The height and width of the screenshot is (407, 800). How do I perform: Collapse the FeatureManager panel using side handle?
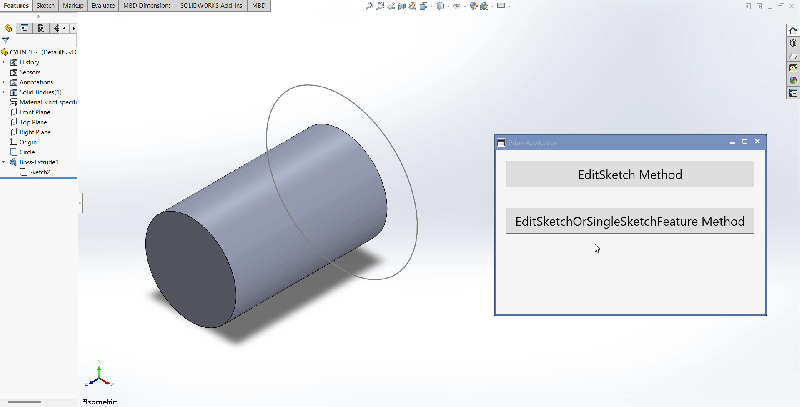pyautogui.click(x=80, y=203)
